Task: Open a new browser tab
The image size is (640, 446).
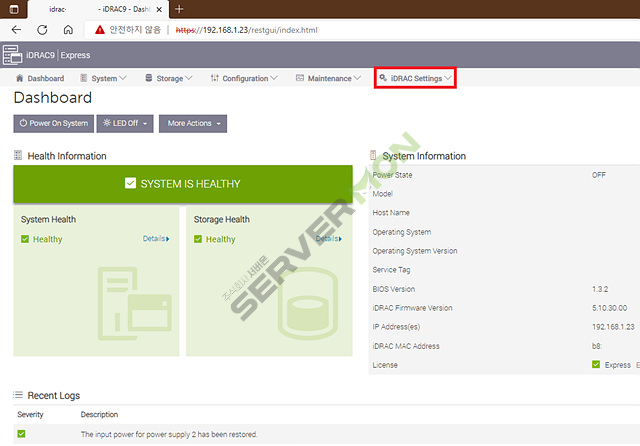Action: click(179, 9)
